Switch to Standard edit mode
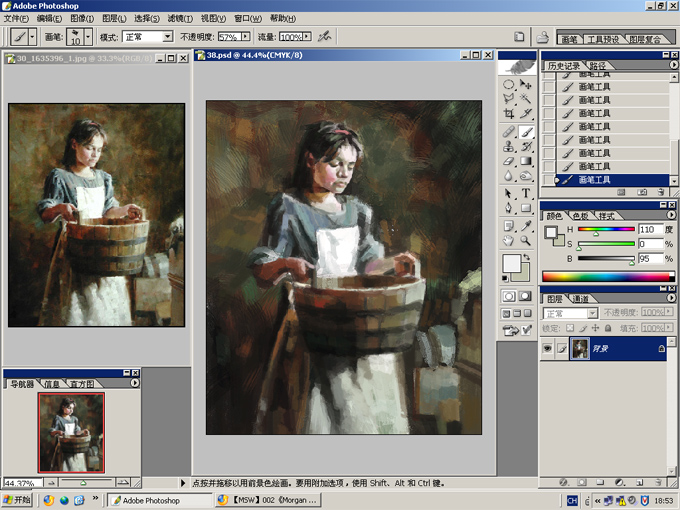 509,296
